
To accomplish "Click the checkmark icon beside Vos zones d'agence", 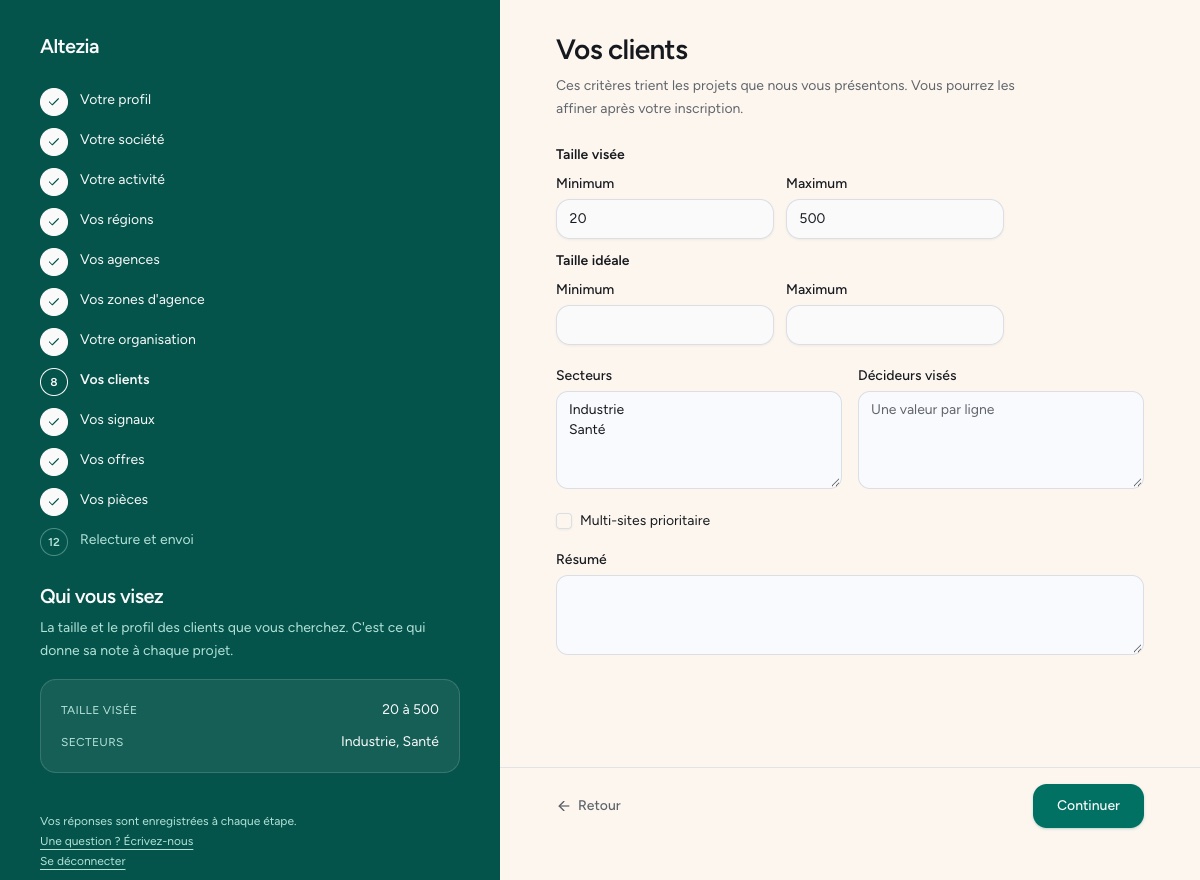I will [x=54, y=302].
